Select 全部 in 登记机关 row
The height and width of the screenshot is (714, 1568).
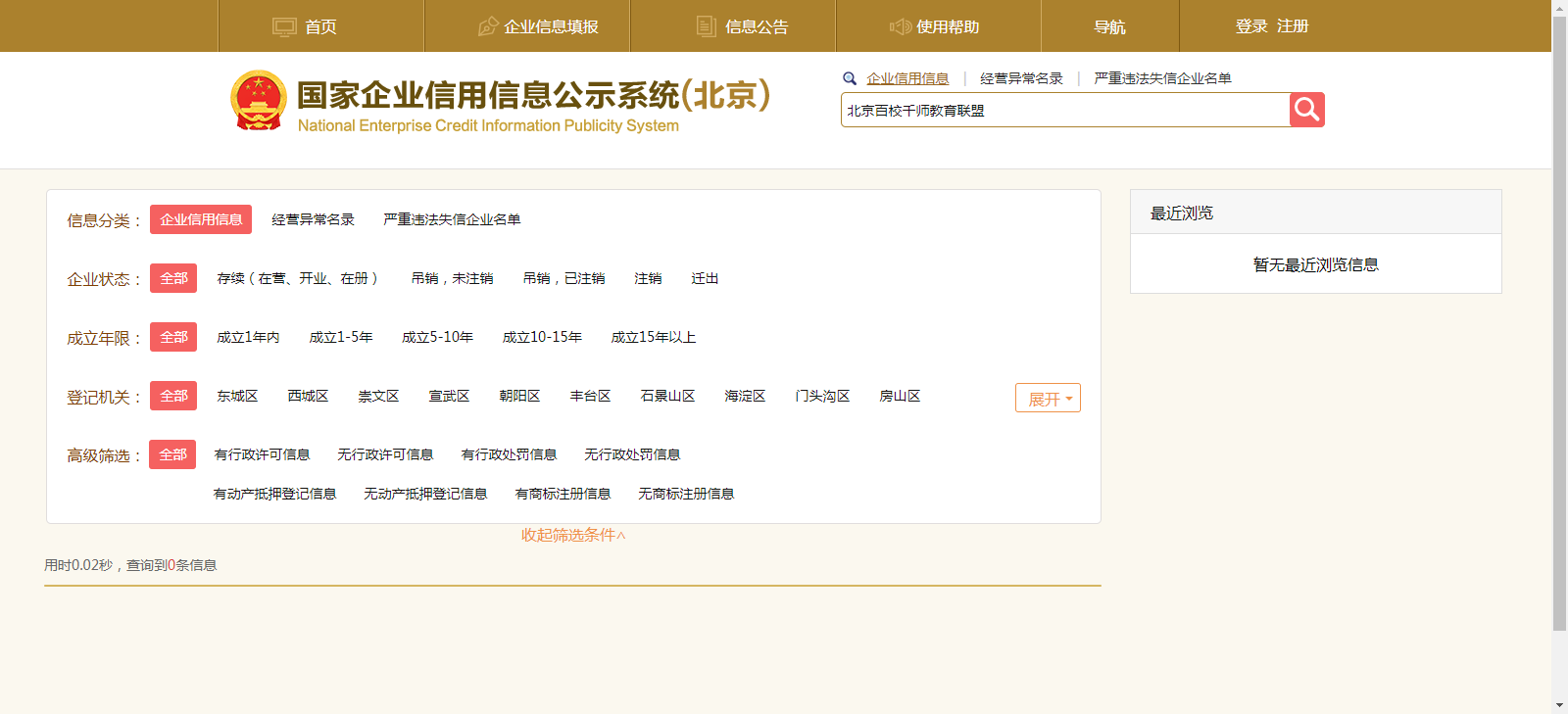(x=173, y=396)
